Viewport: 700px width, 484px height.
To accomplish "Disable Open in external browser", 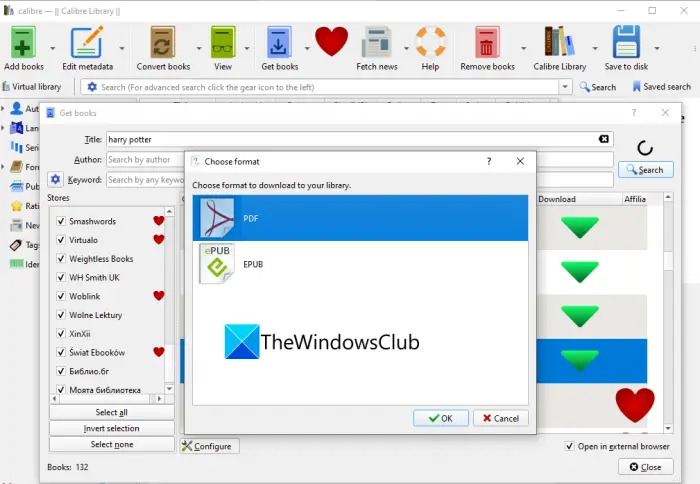I will pos(569,446).
